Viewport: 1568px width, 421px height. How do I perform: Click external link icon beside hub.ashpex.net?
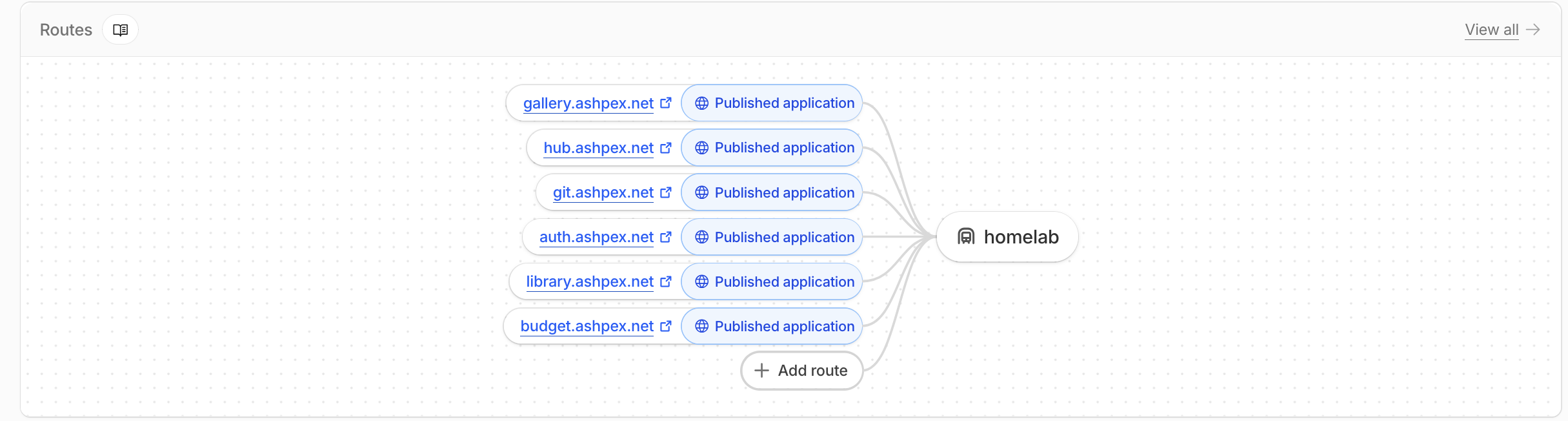666,148
